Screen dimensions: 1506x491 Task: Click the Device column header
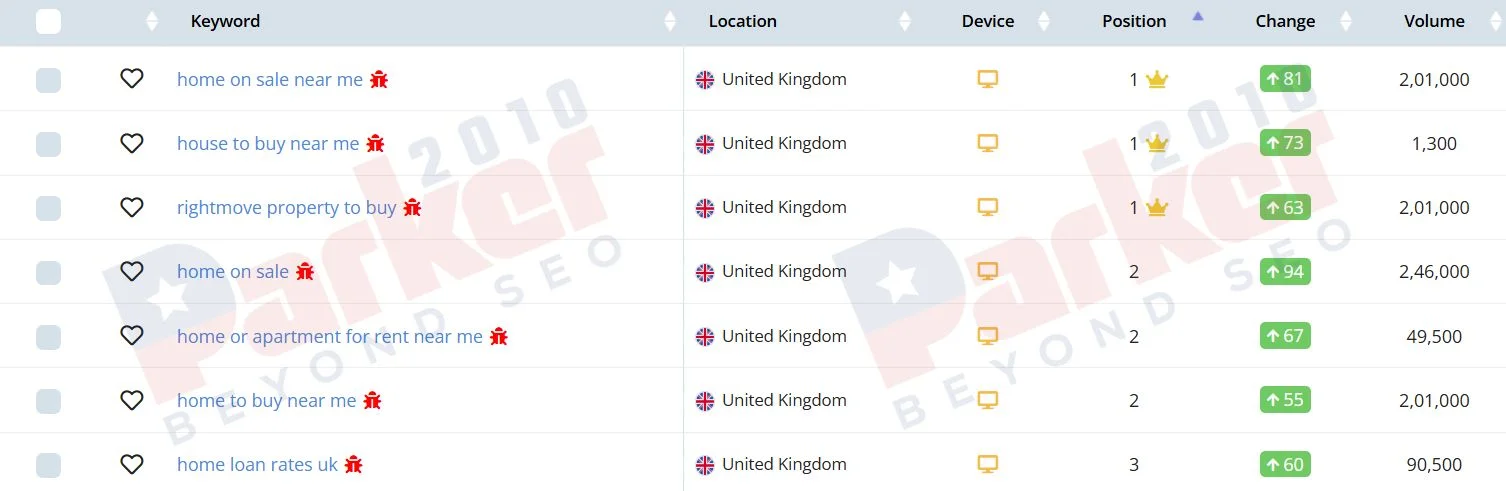tap(988, 21)
